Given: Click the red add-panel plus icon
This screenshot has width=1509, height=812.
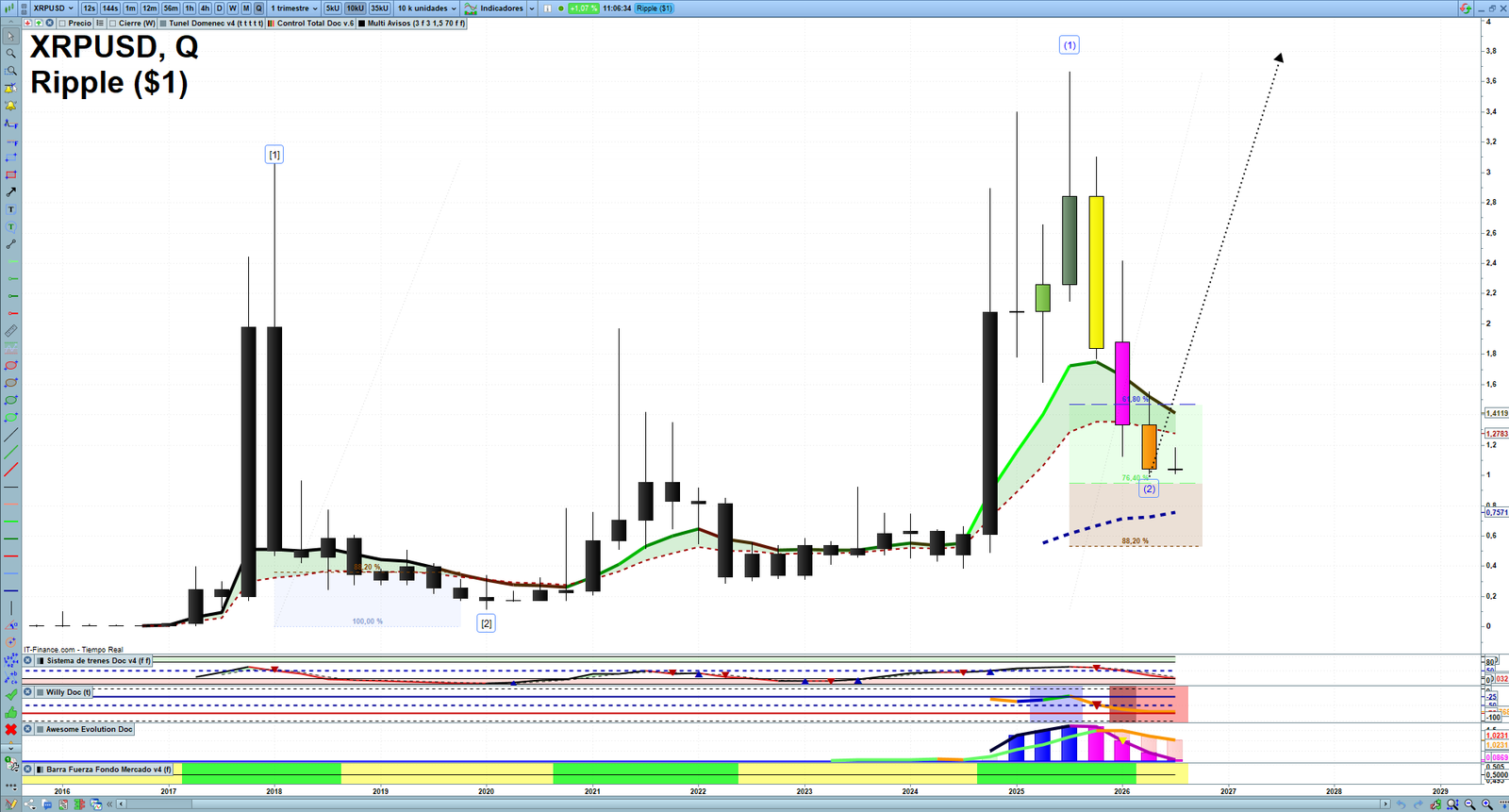Looking at the screenshot, I should [x=27, y=23].
